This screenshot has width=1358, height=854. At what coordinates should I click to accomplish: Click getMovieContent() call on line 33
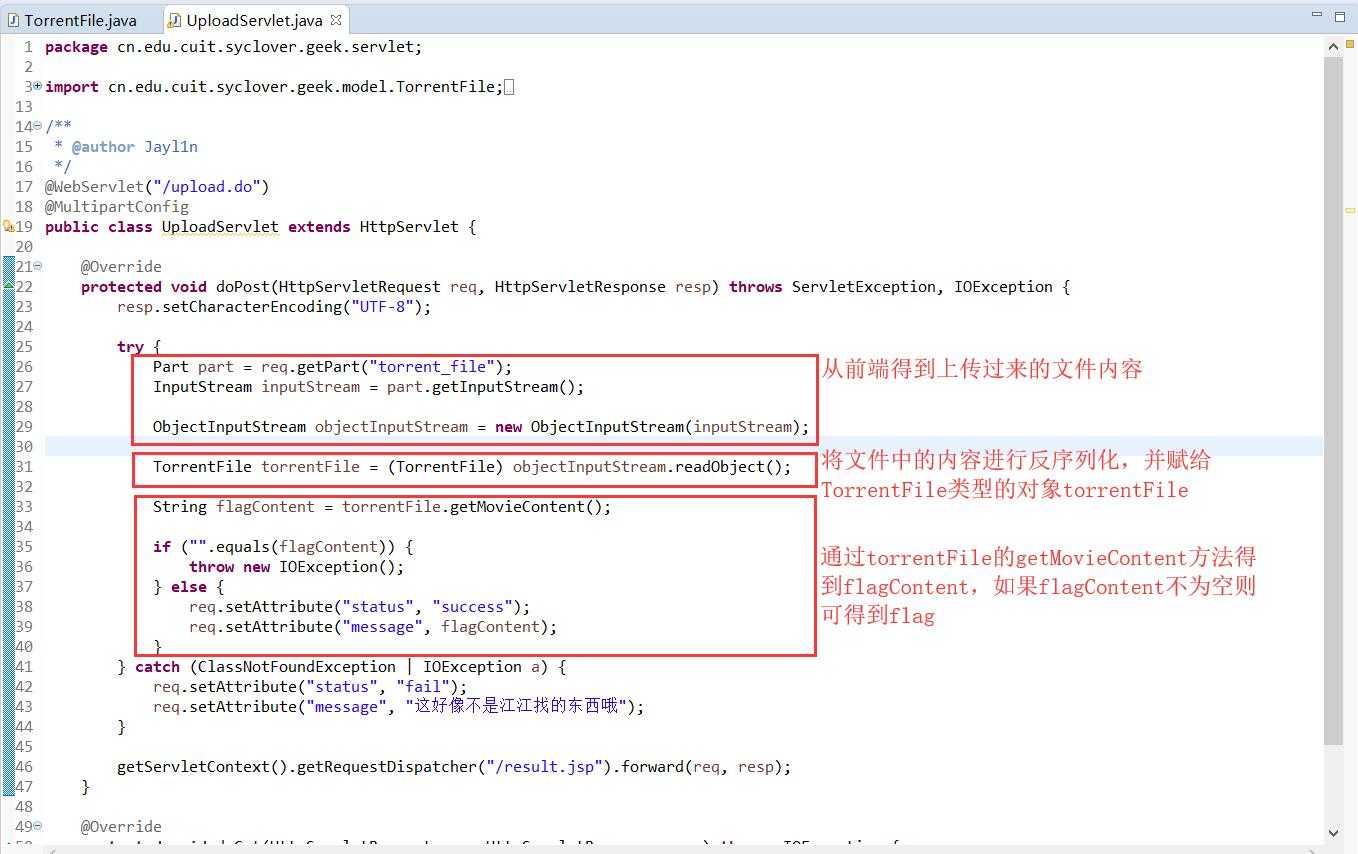point(526,507)
